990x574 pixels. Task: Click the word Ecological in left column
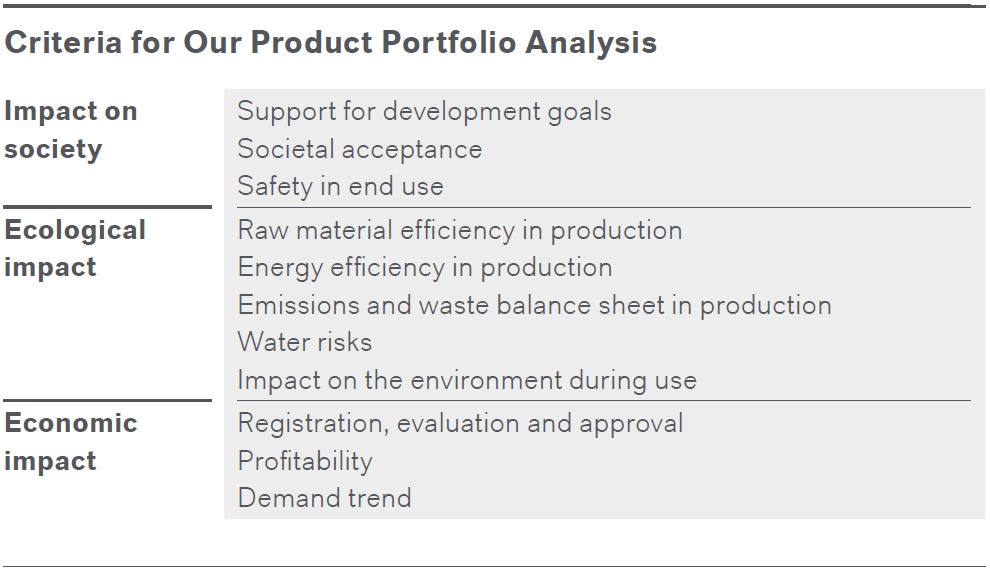tap(75, 230)
